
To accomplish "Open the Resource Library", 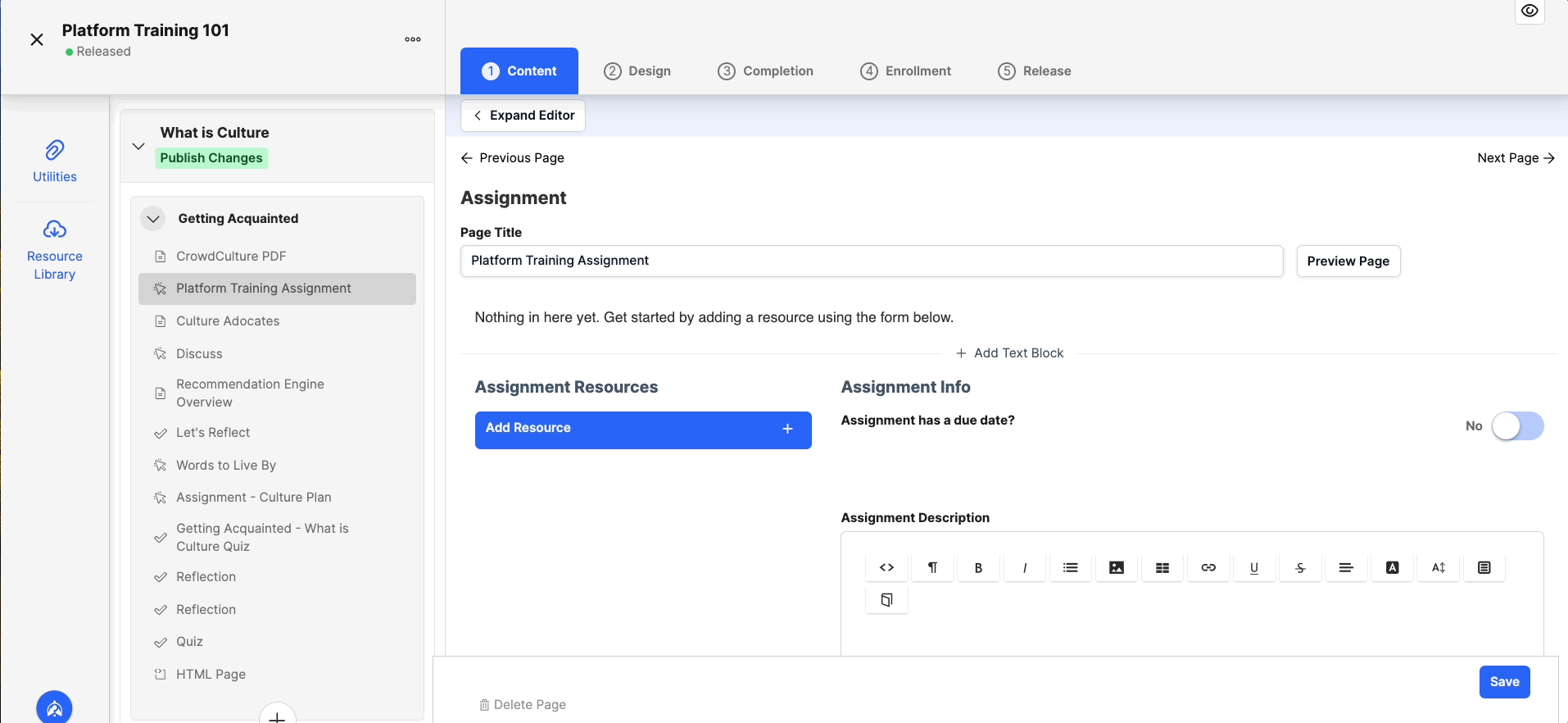I will click(x=55, y=250).
